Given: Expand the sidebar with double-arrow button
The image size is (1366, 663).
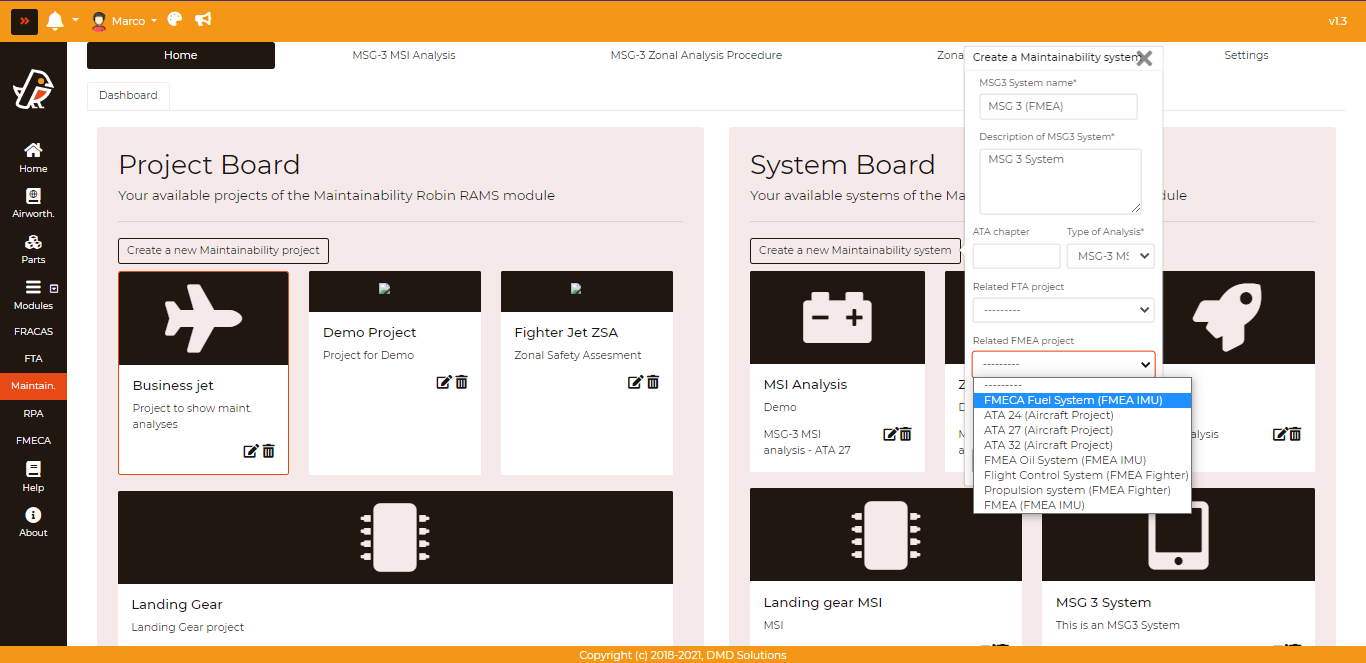Looking at the screenshot, I should coord(25,21).
